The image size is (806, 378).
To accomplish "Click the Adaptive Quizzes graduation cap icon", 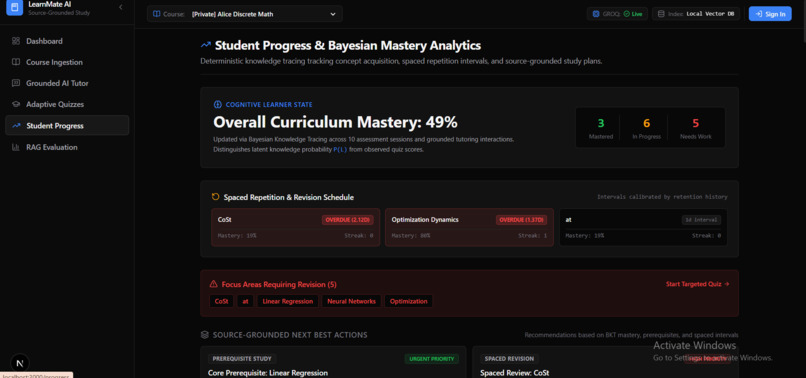I will (x=16, y=104).
